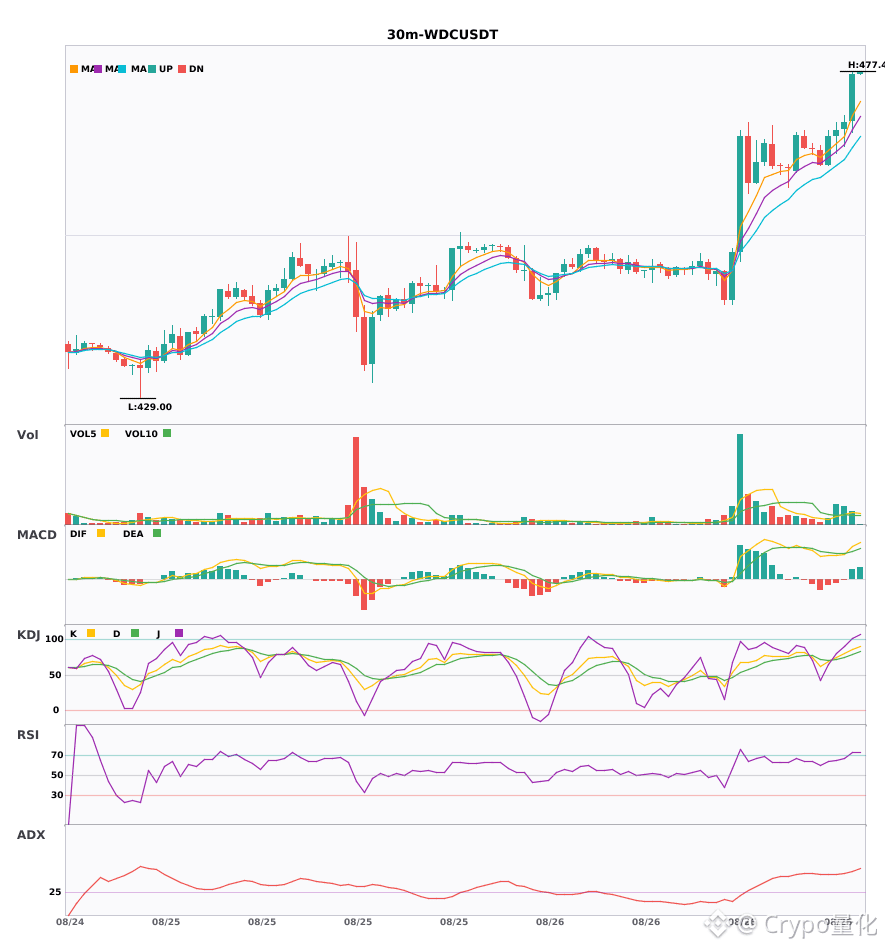885x950 pixels.
Task: Select the green VOL10 legend swatch
Action: pos(167,433)
